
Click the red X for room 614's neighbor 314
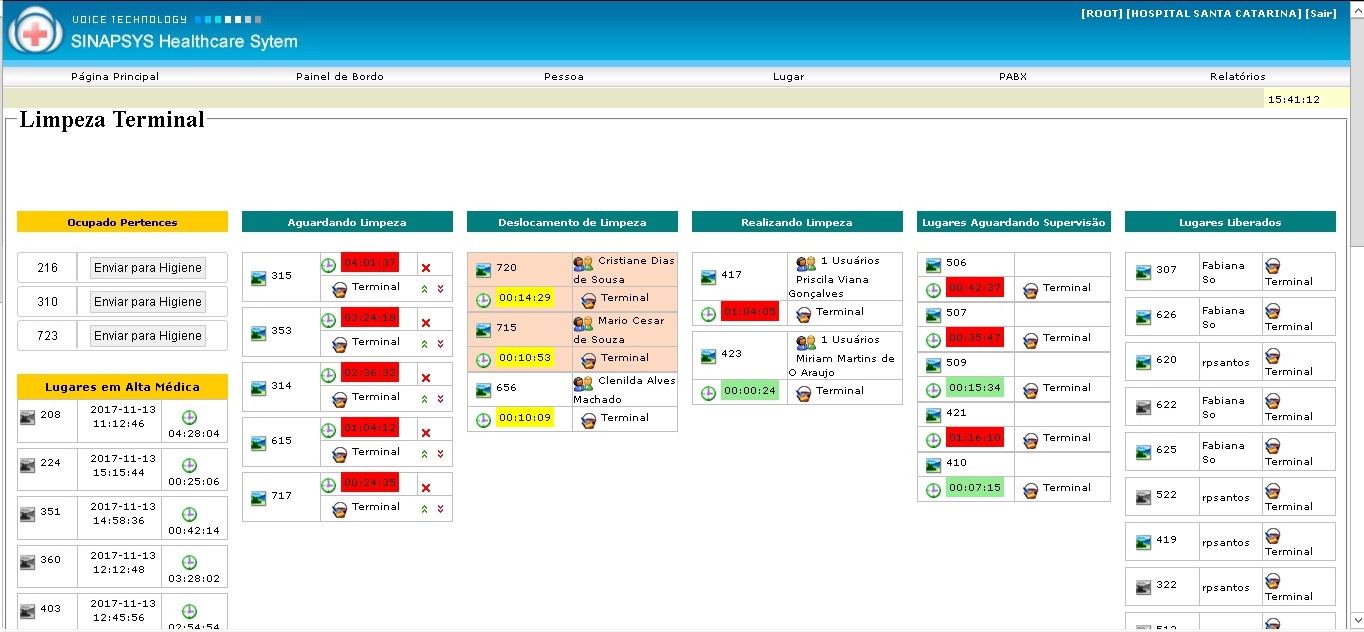[426, 378]
